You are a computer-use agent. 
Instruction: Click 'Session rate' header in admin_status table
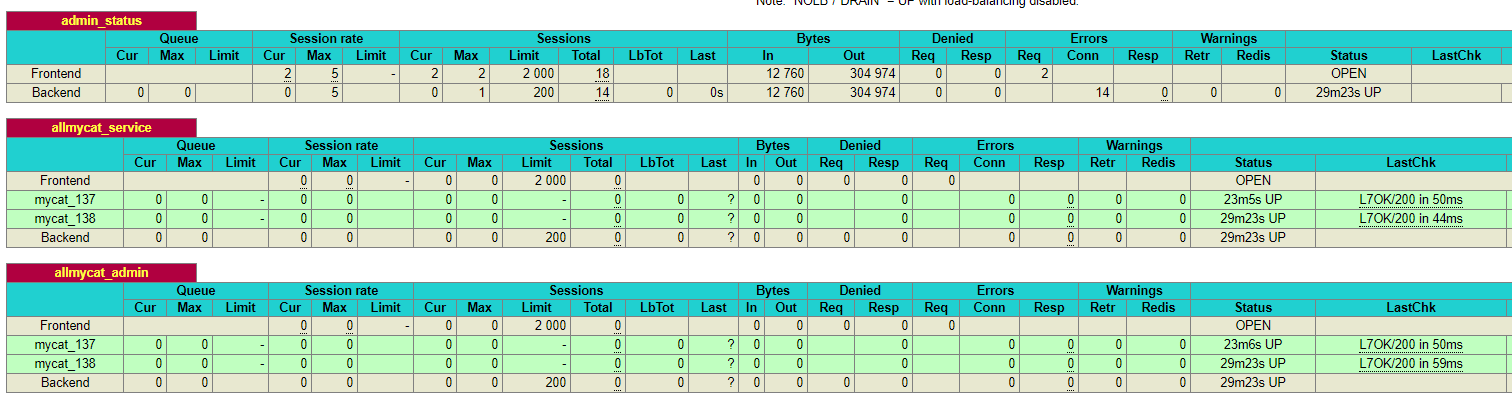tap(326, 39)
